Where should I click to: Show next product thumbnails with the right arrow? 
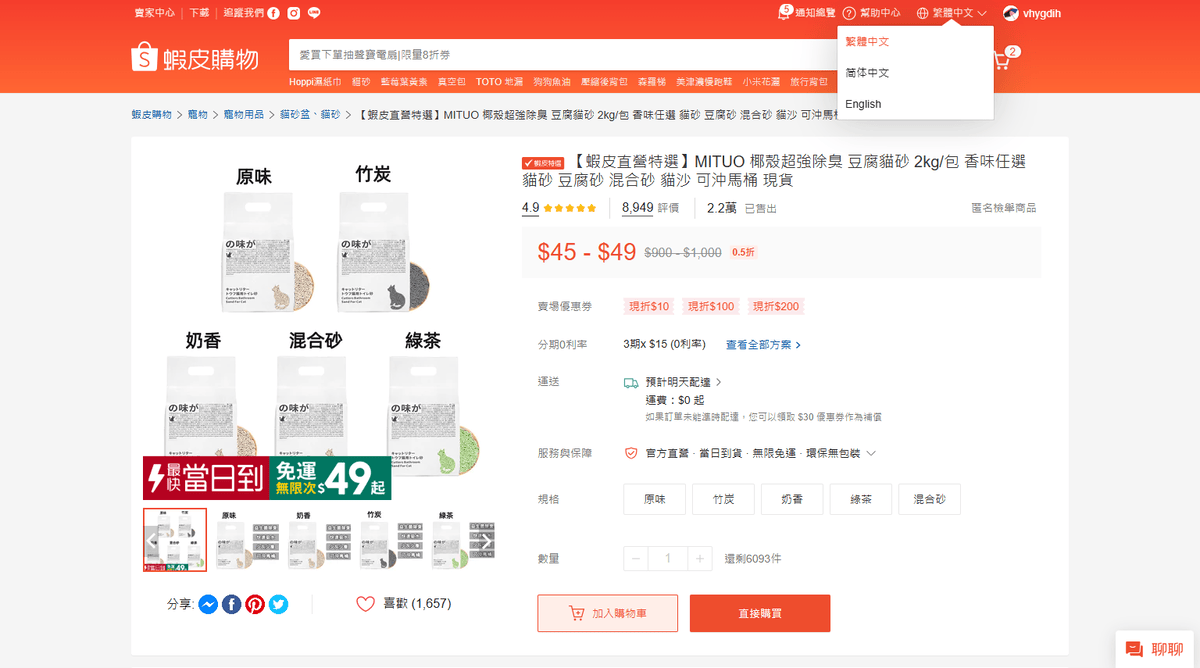[x=486, y=540]
